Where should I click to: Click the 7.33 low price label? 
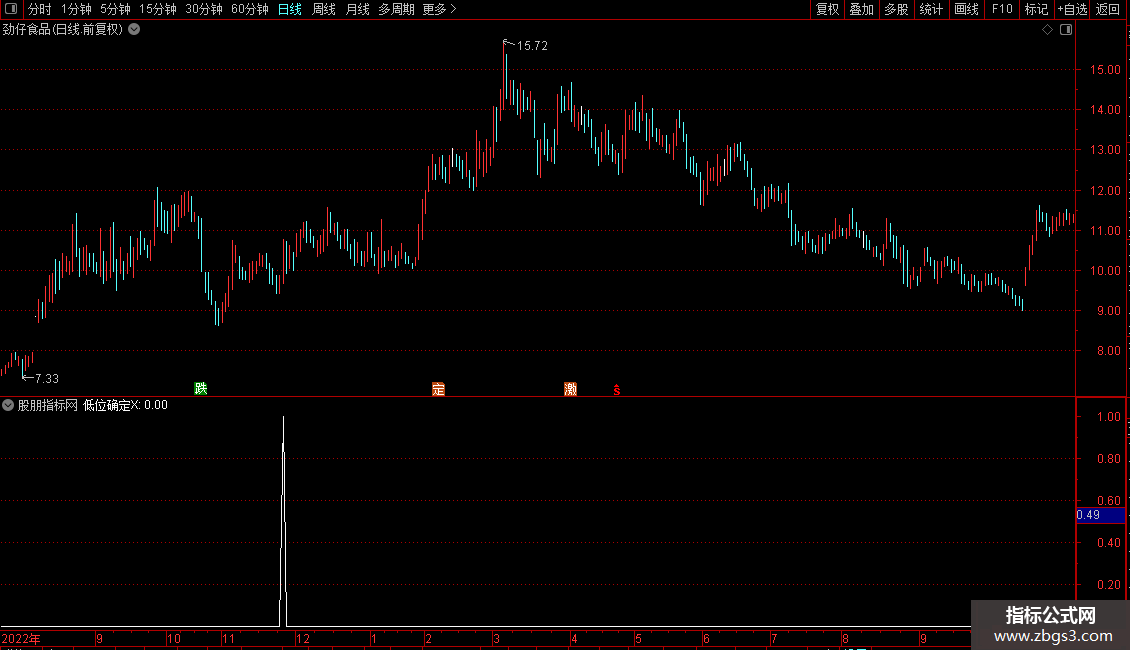(x=47, y=378)
